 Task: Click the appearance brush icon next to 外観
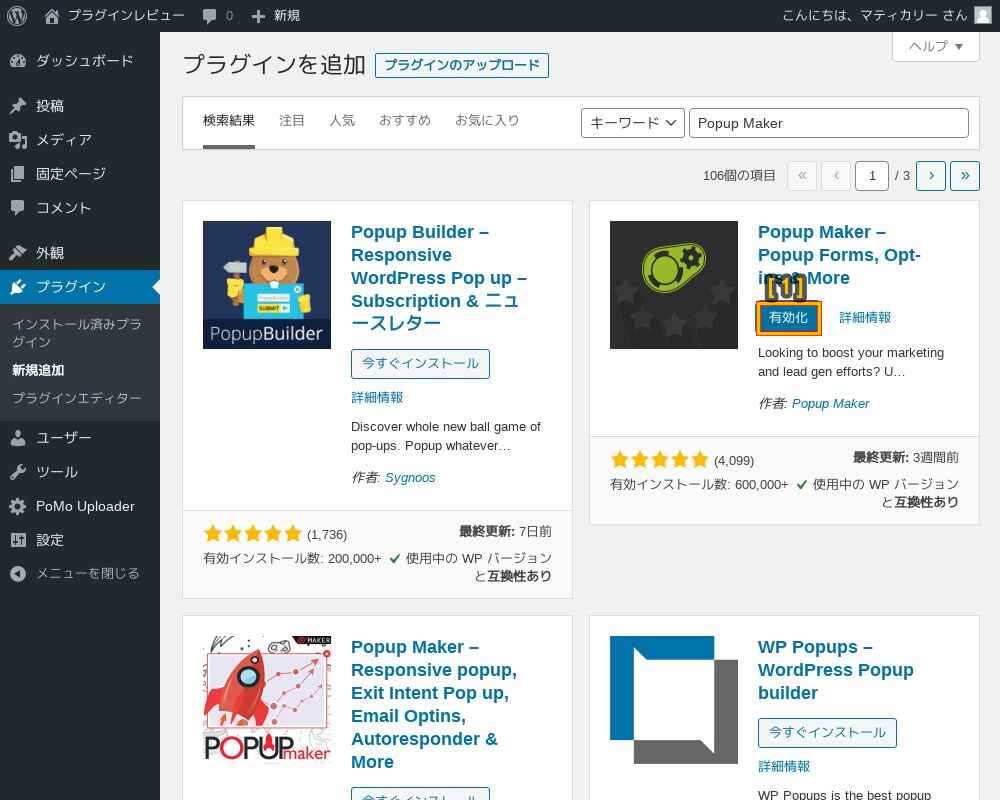click(18, 253)
